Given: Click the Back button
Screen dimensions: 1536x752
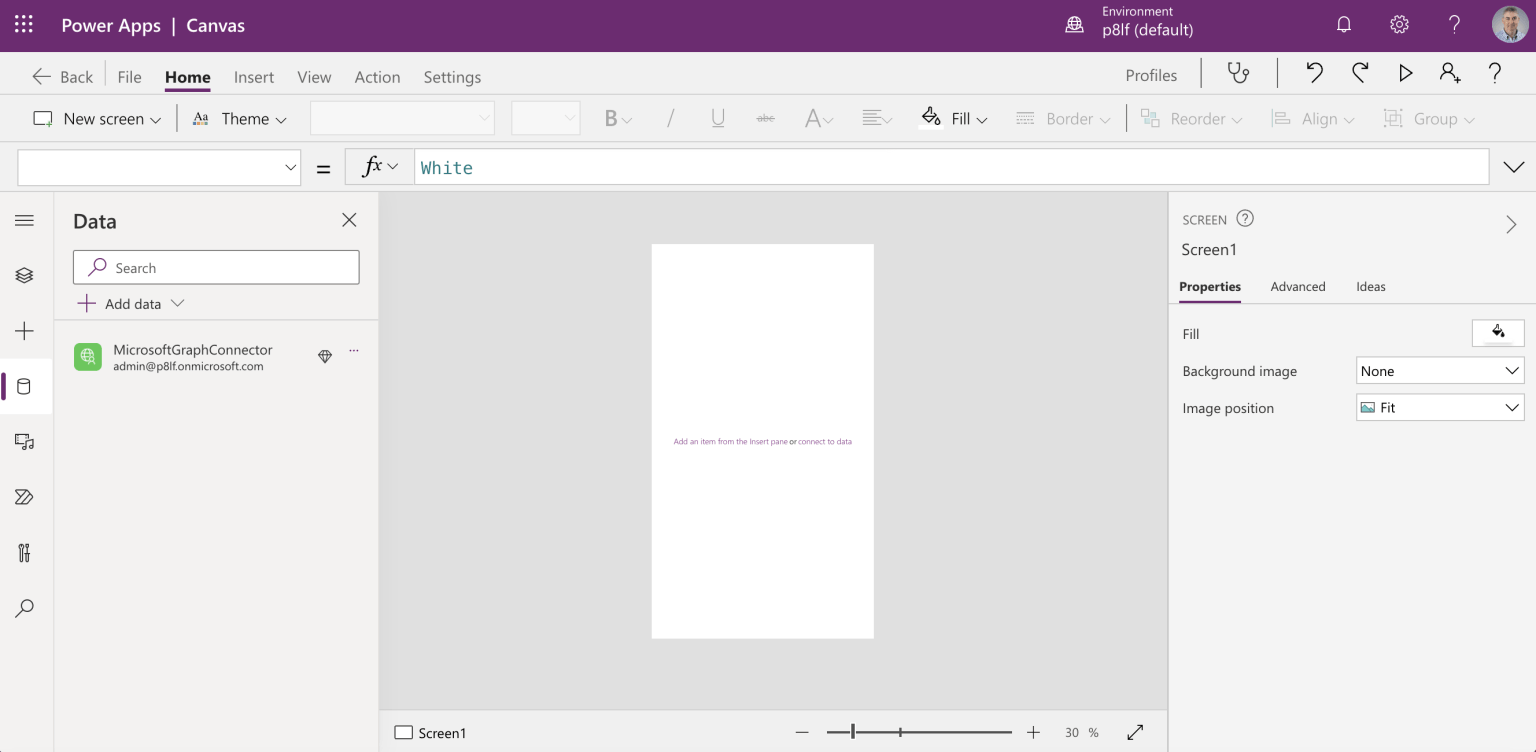Looking at the screenshot, I should click(x=63, y=77).
